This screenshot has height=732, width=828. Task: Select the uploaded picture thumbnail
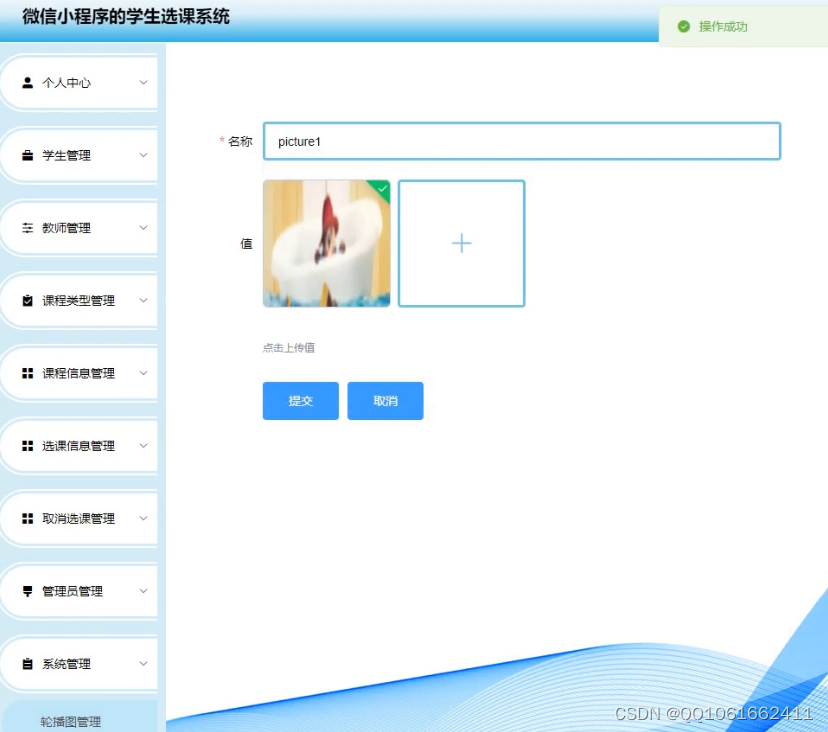(325, 243)
